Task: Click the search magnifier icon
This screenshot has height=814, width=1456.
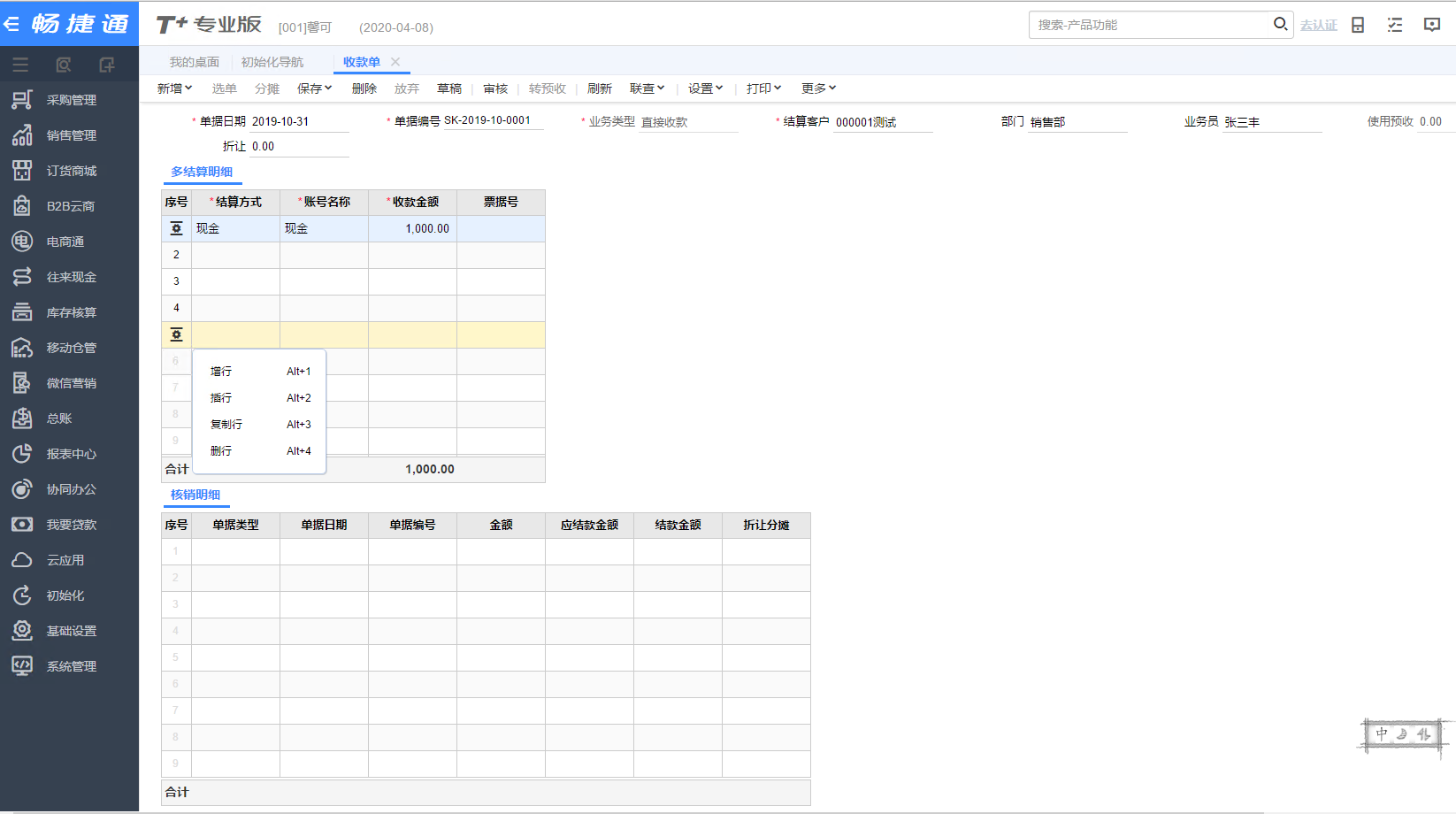Action: pos(1280,24)
